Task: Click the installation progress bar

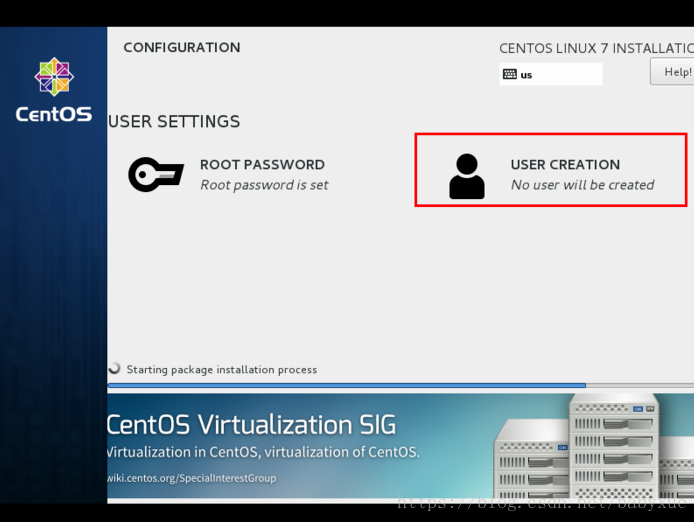Action: point(401,385)
